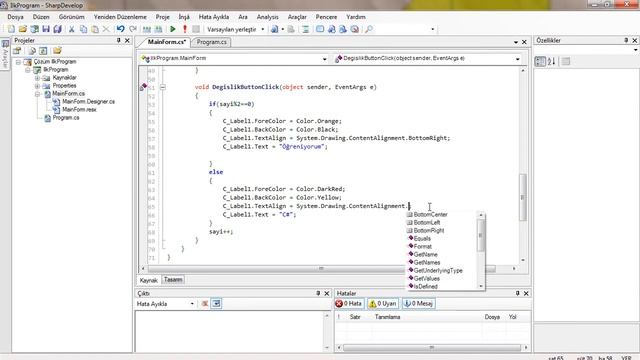
Task: Open the Hata Ayıklama menu
Action: coord(213,17)
